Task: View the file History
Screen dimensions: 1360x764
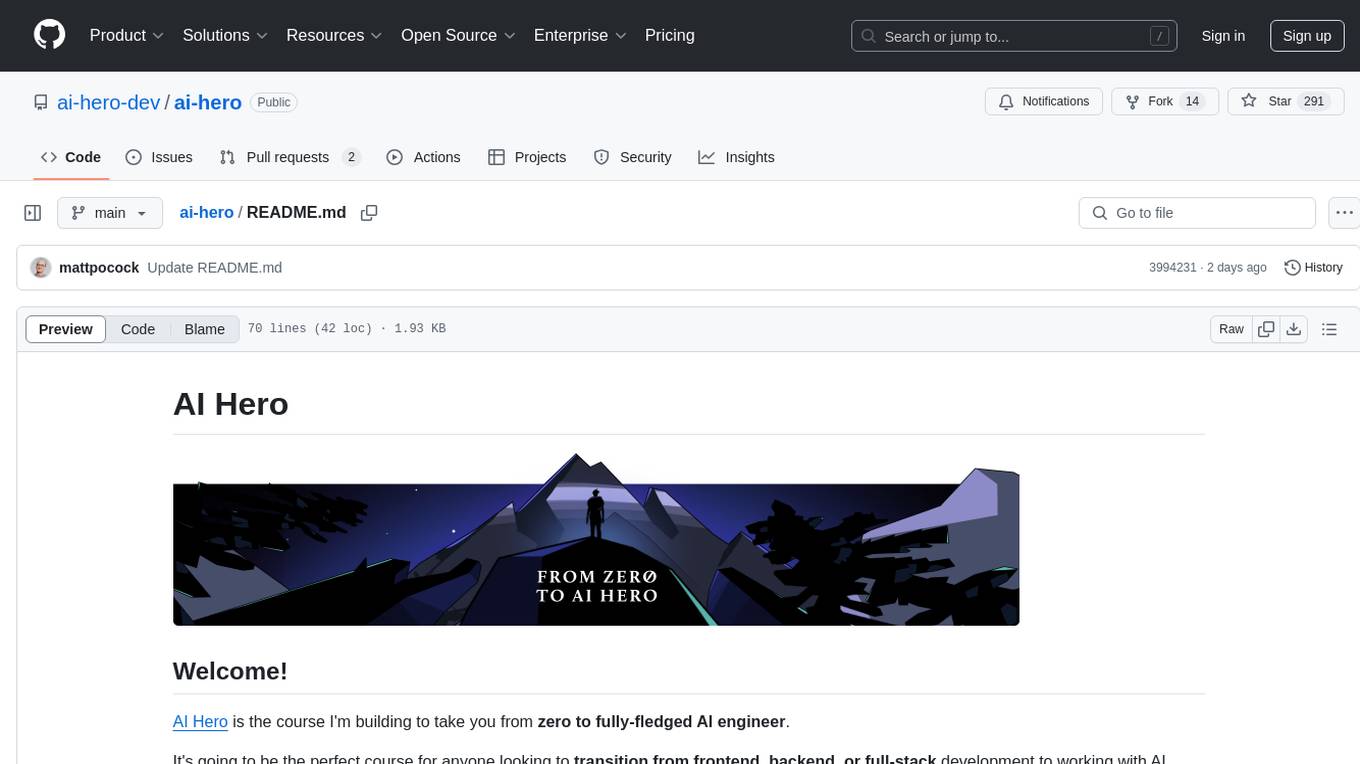Action: 1313,268
